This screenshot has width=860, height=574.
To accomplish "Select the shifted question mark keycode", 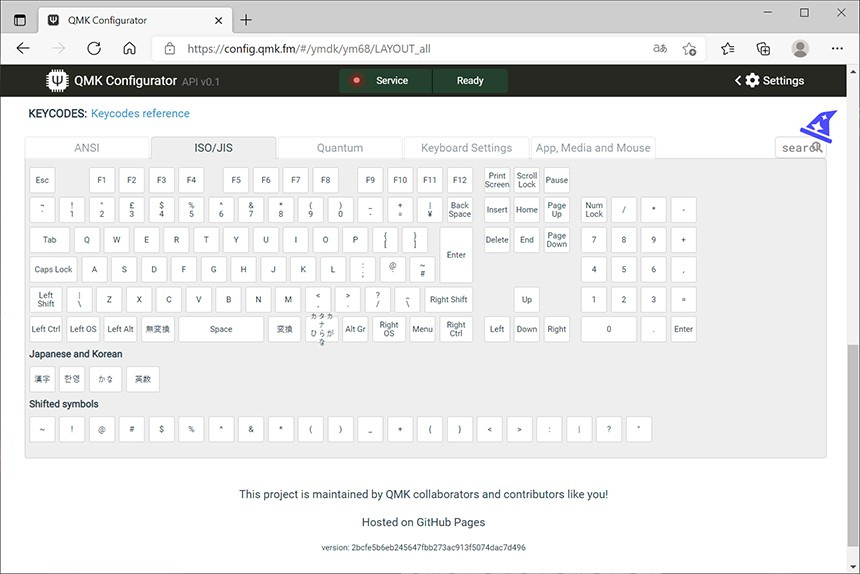I will point(609,429).
